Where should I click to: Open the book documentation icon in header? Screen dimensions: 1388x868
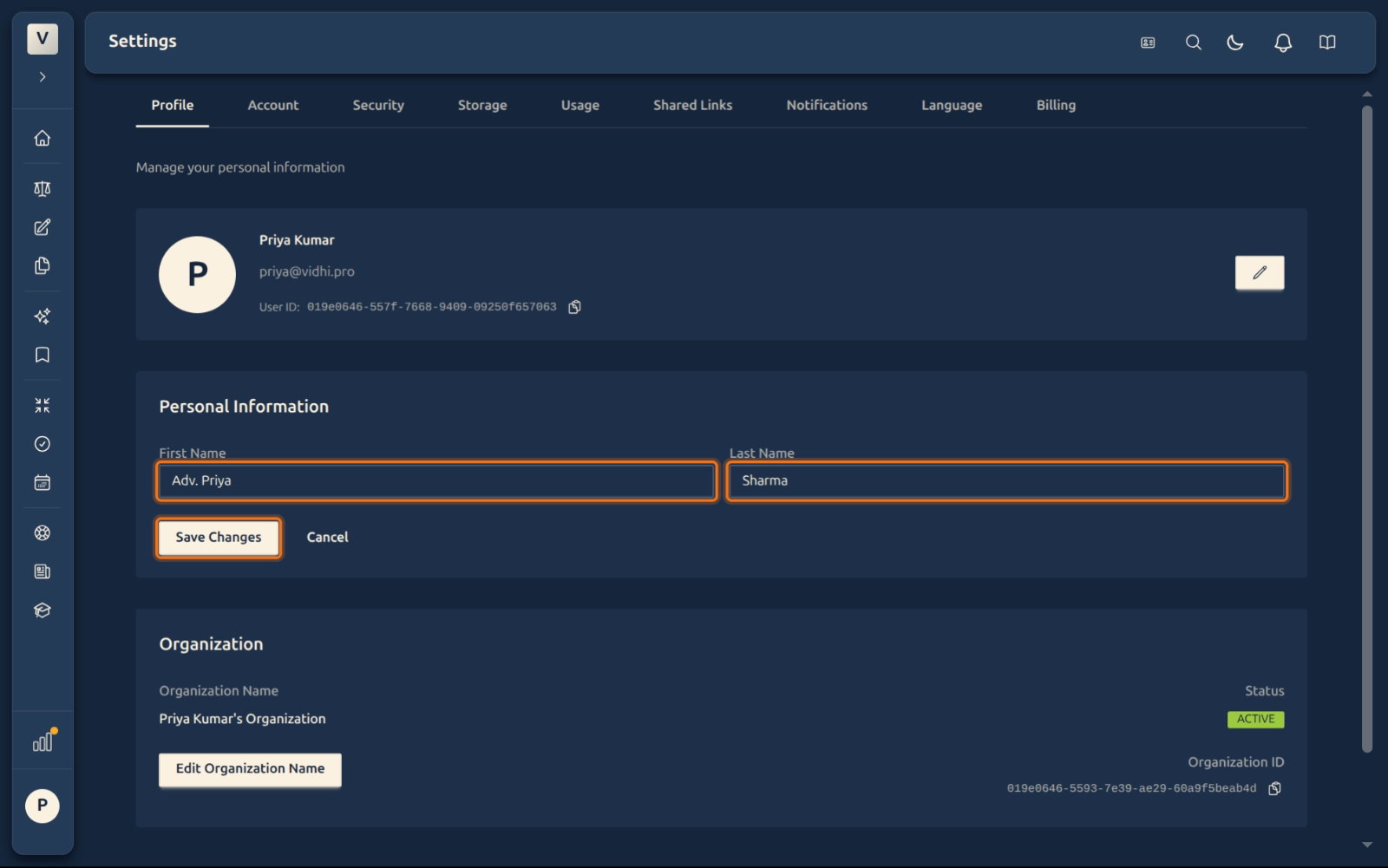click(1327, 42)
